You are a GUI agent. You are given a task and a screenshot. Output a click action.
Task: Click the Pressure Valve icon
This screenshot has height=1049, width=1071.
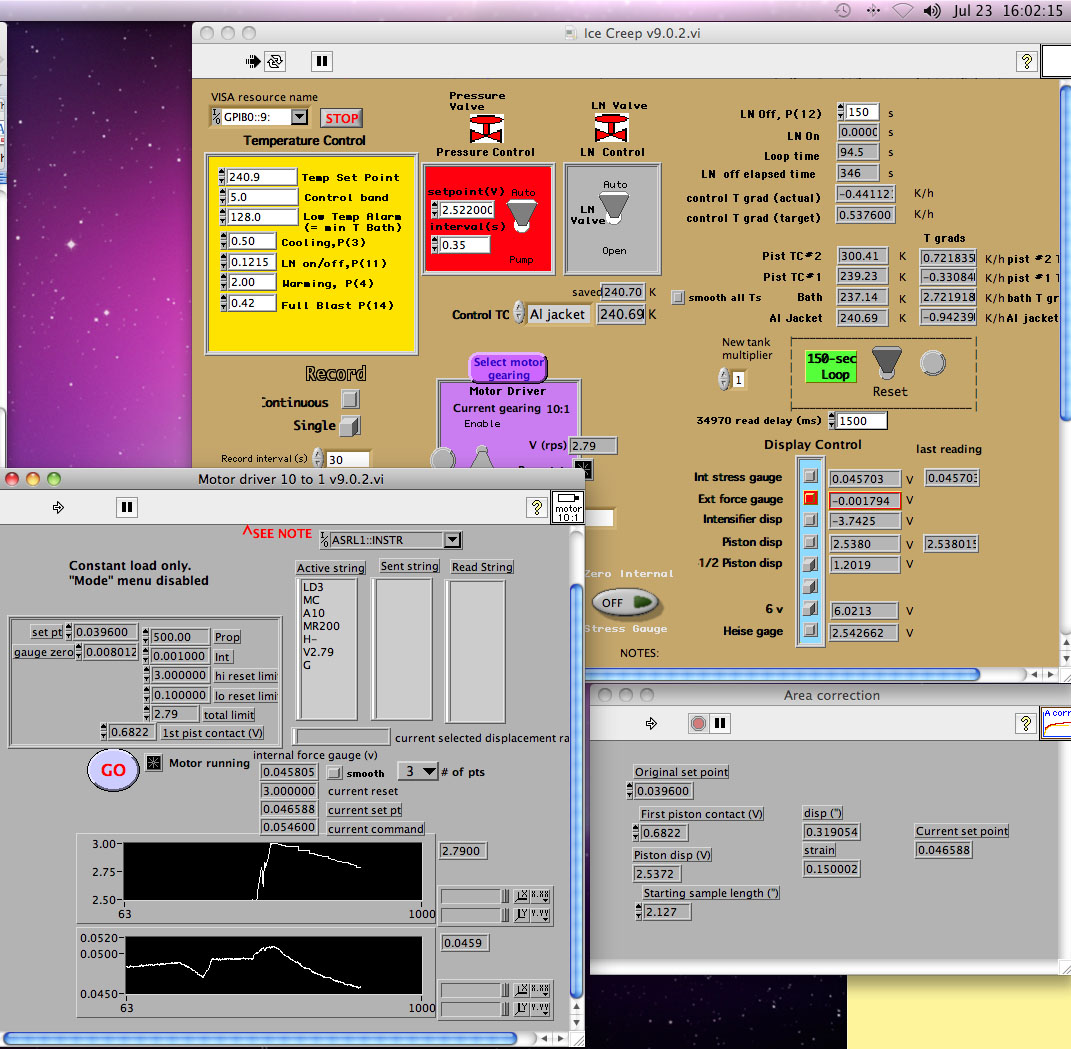[485, 128]
